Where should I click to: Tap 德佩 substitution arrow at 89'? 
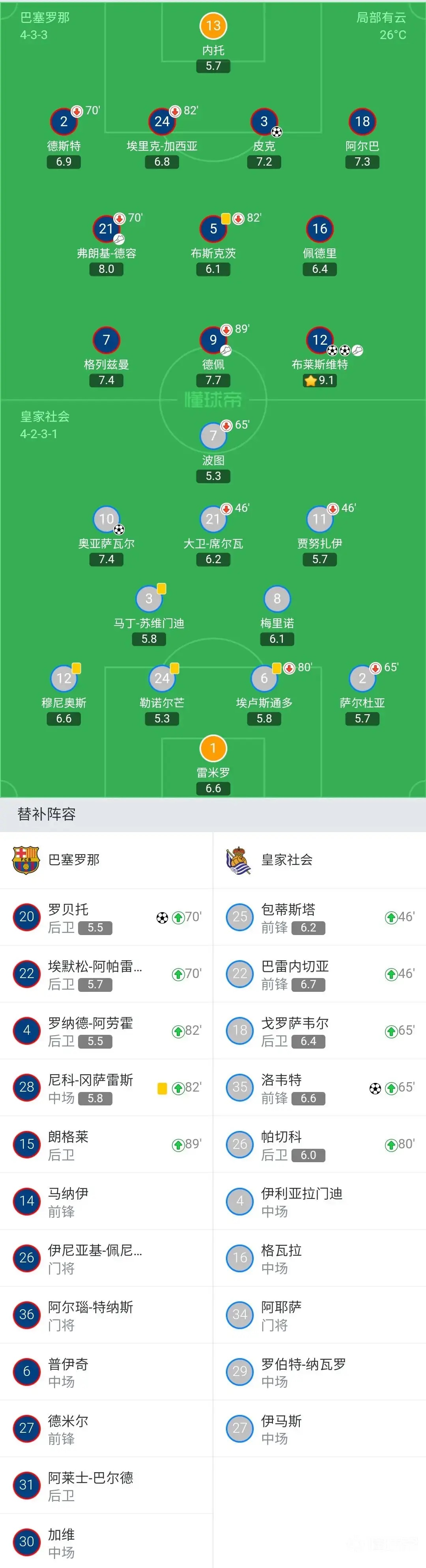(226, 329)
